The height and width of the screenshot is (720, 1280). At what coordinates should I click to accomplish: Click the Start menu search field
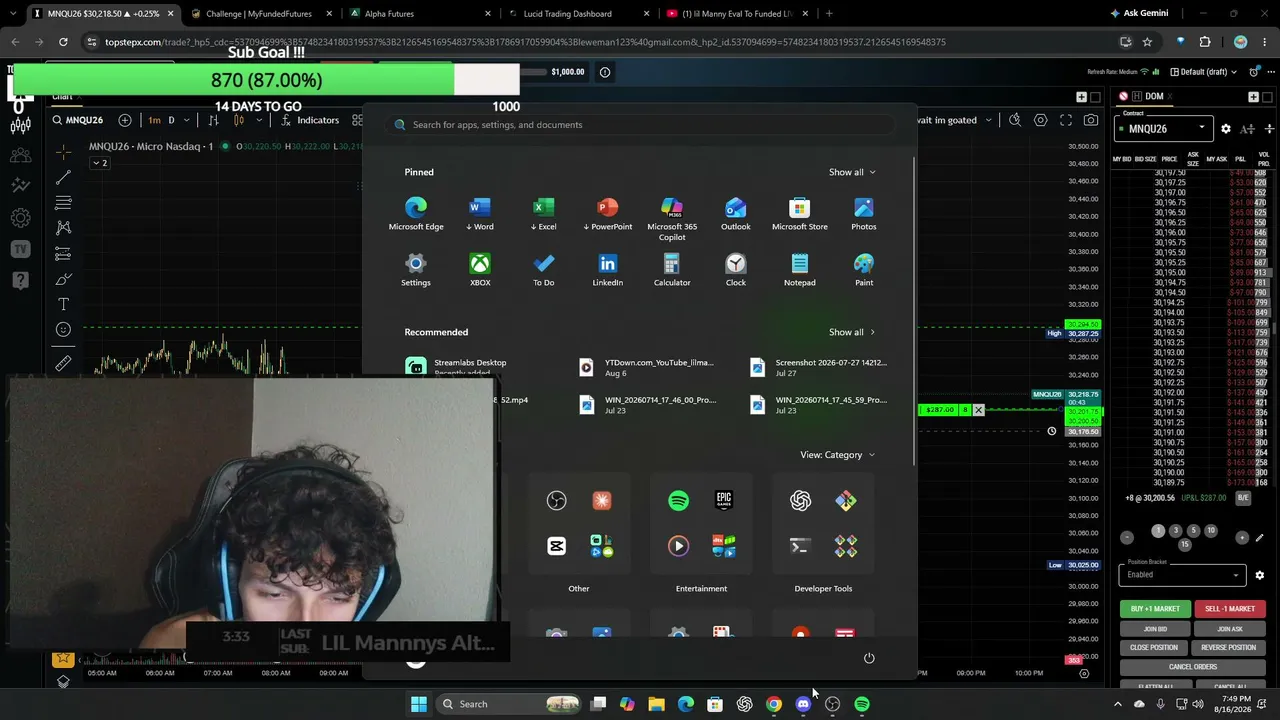(640, 125)
